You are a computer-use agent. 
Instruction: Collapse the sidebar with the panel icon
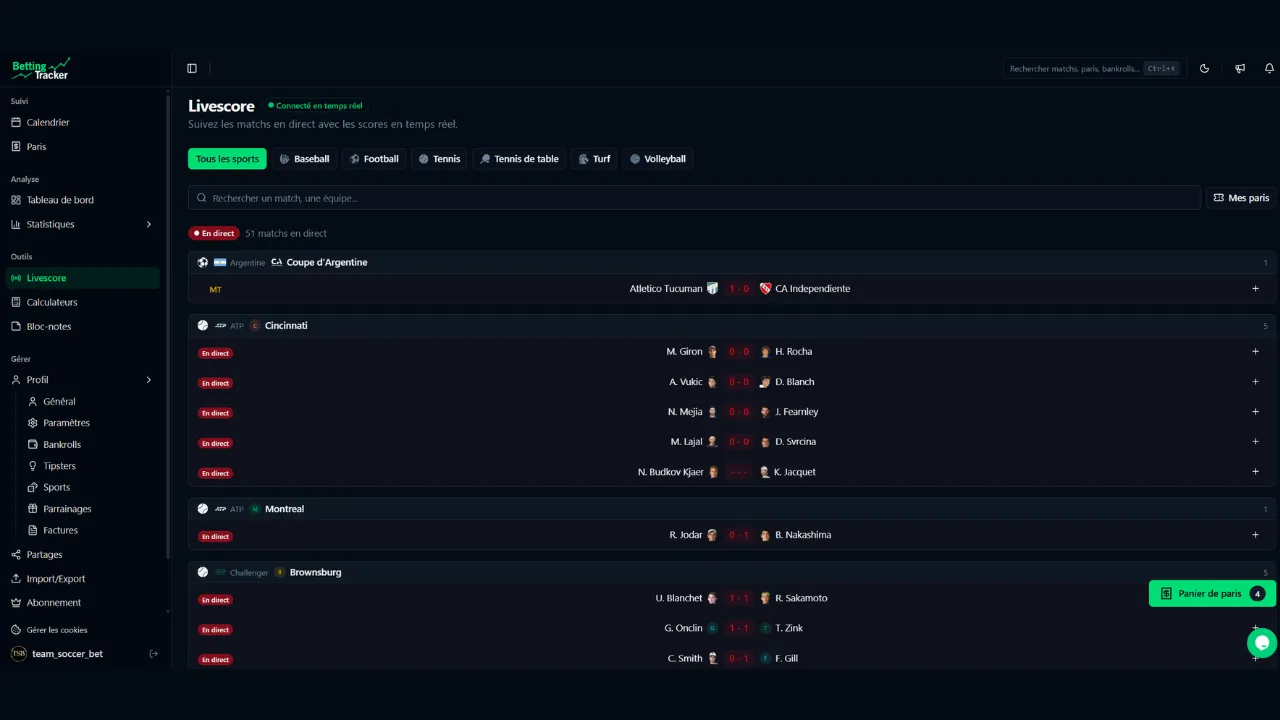coord(192,68)
